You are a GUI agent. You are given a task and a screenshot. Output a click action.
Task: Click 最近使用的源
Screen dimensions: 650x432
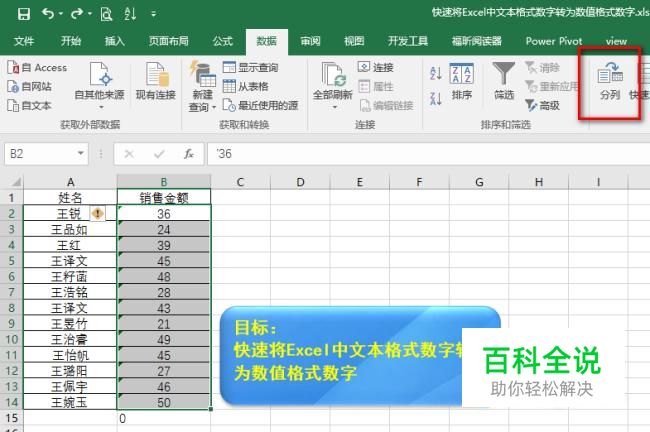(x=260, y=105)
